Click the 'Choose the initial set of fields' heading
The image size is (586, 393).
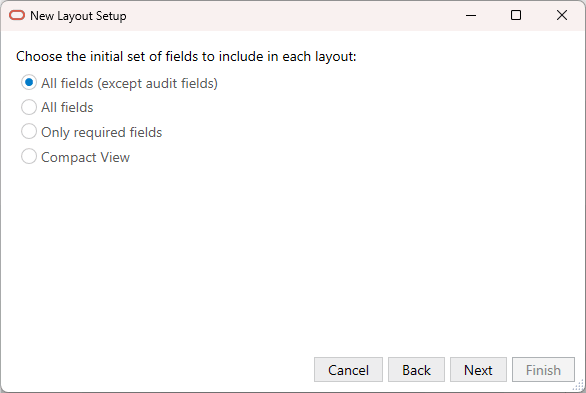click(x=186, y=56)
